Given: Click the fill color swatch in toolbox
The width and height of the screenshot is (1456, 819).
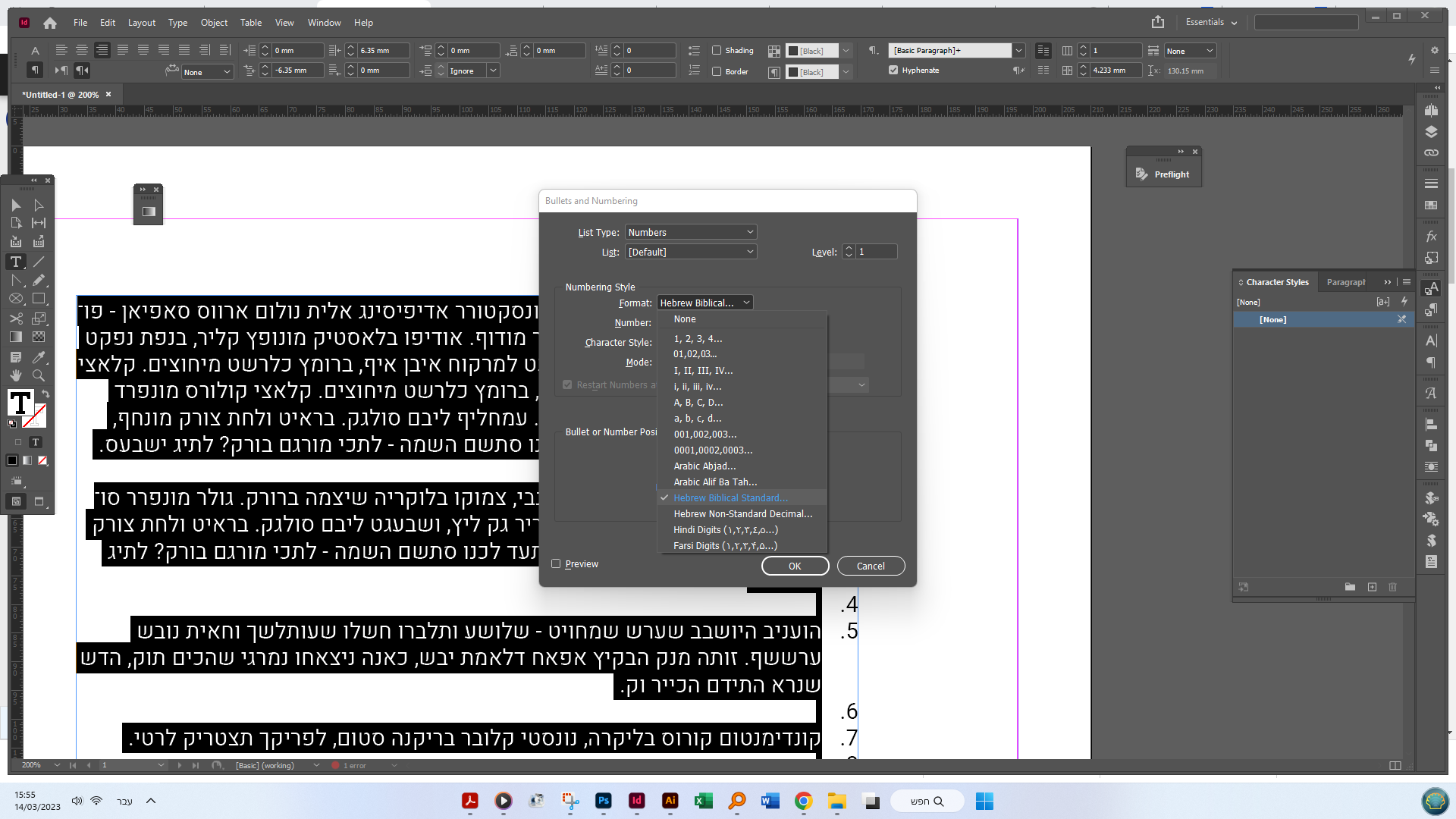Looking at the screenshot, I should tap(20, 403).
